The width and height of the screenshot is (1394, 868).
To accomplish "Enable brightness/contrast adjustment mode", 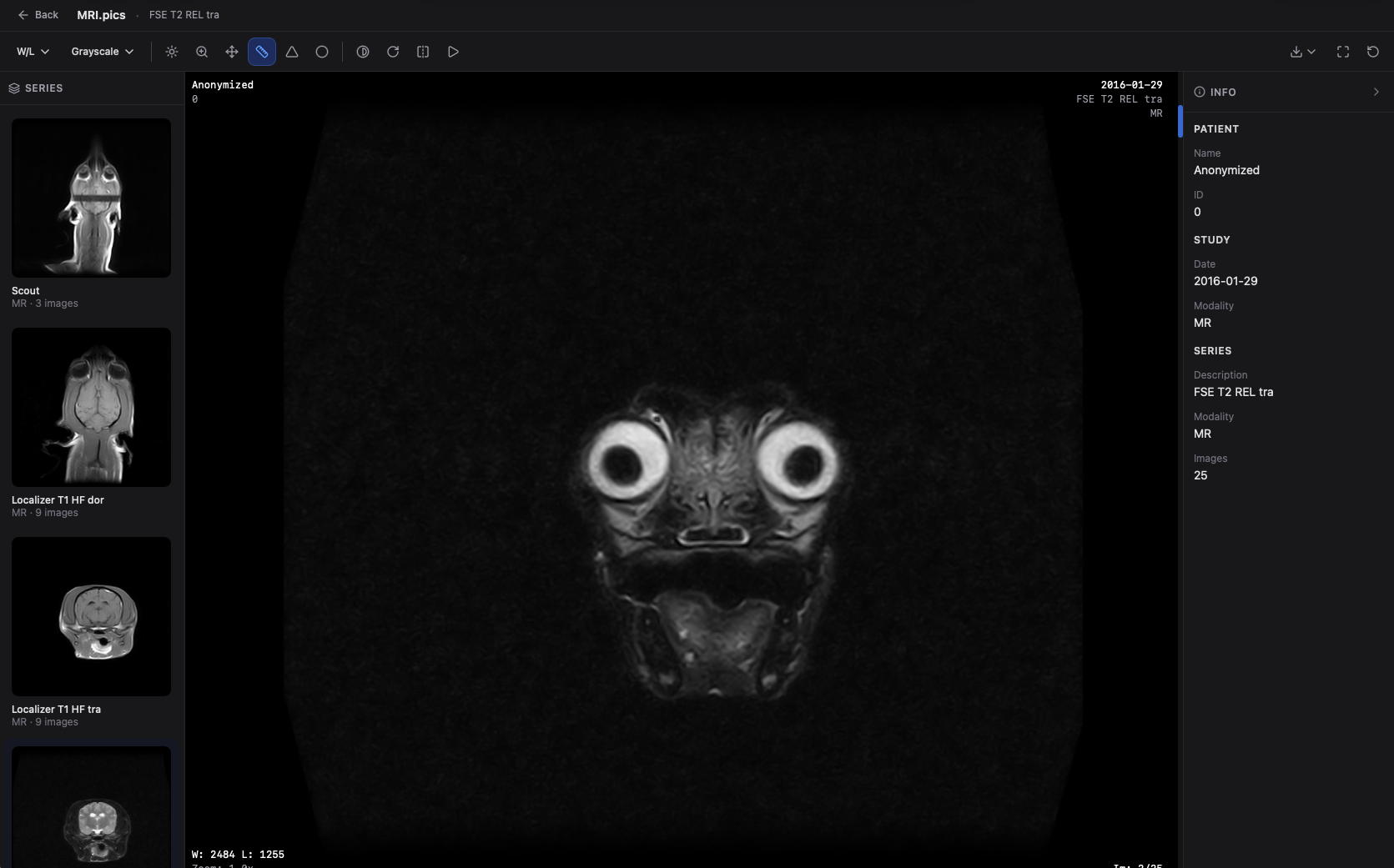I will coord(171,52).
